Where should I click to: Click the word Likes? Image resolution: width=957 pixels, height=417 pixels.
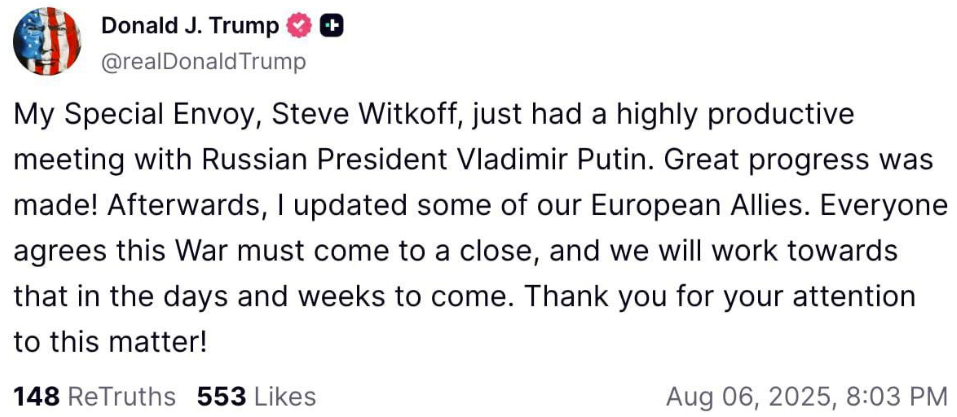coord(285,397)
